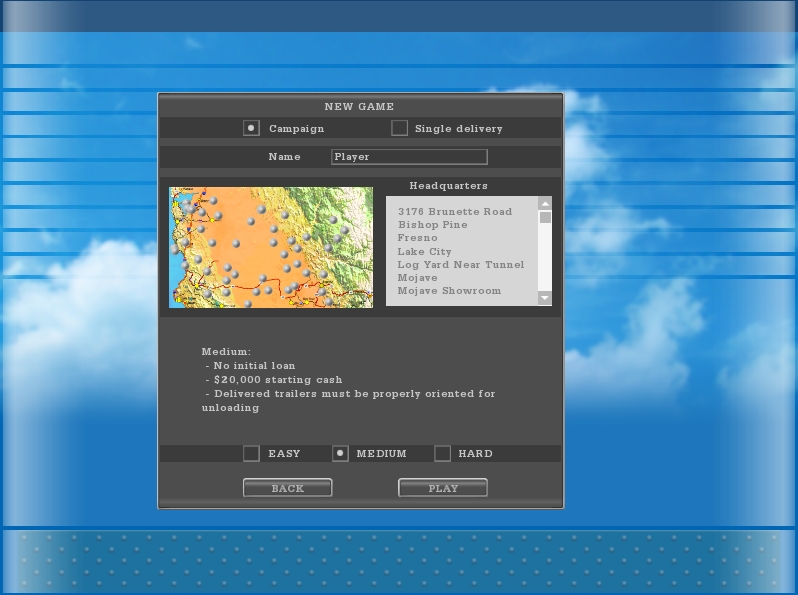Select the MEDIUM difficulty option

pyautogui.click(x=340, y=454)
